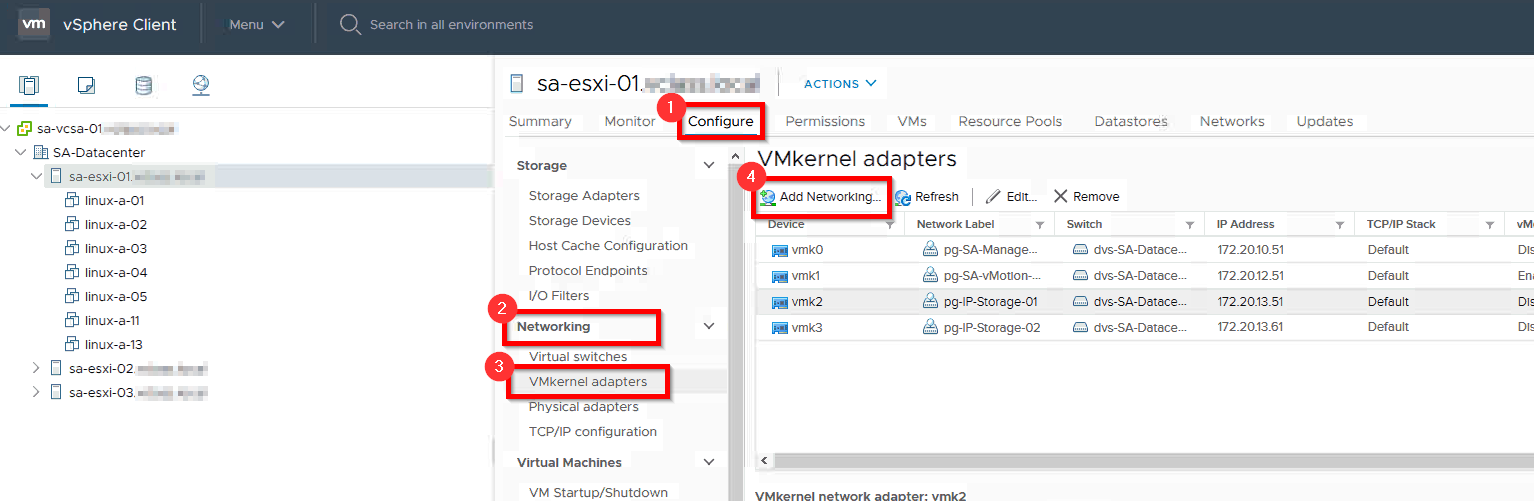
Task: Filter the Network Label column
Action: coord(1040,225)
